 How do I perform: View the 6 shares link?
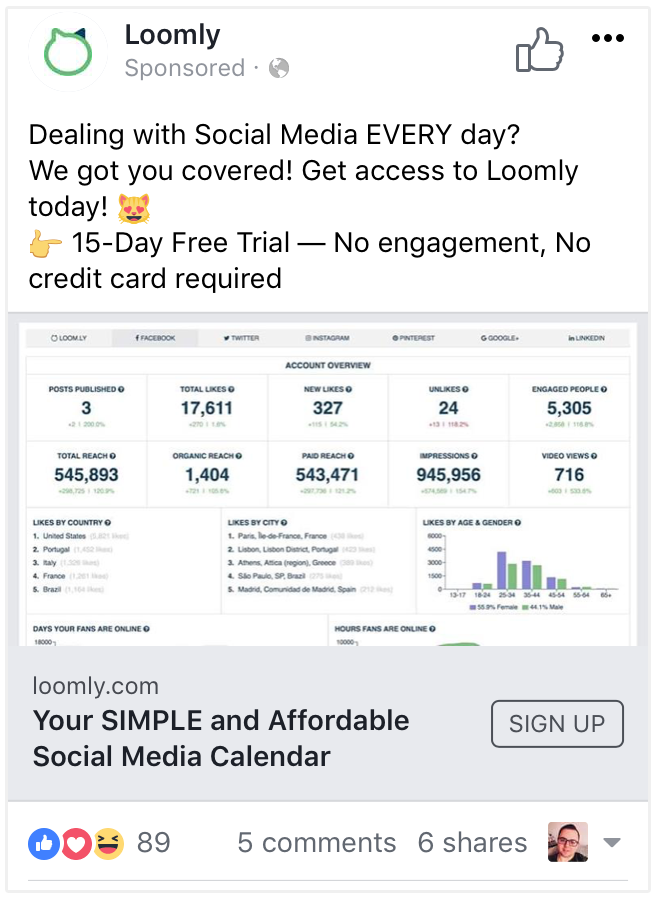coord(472,843)
